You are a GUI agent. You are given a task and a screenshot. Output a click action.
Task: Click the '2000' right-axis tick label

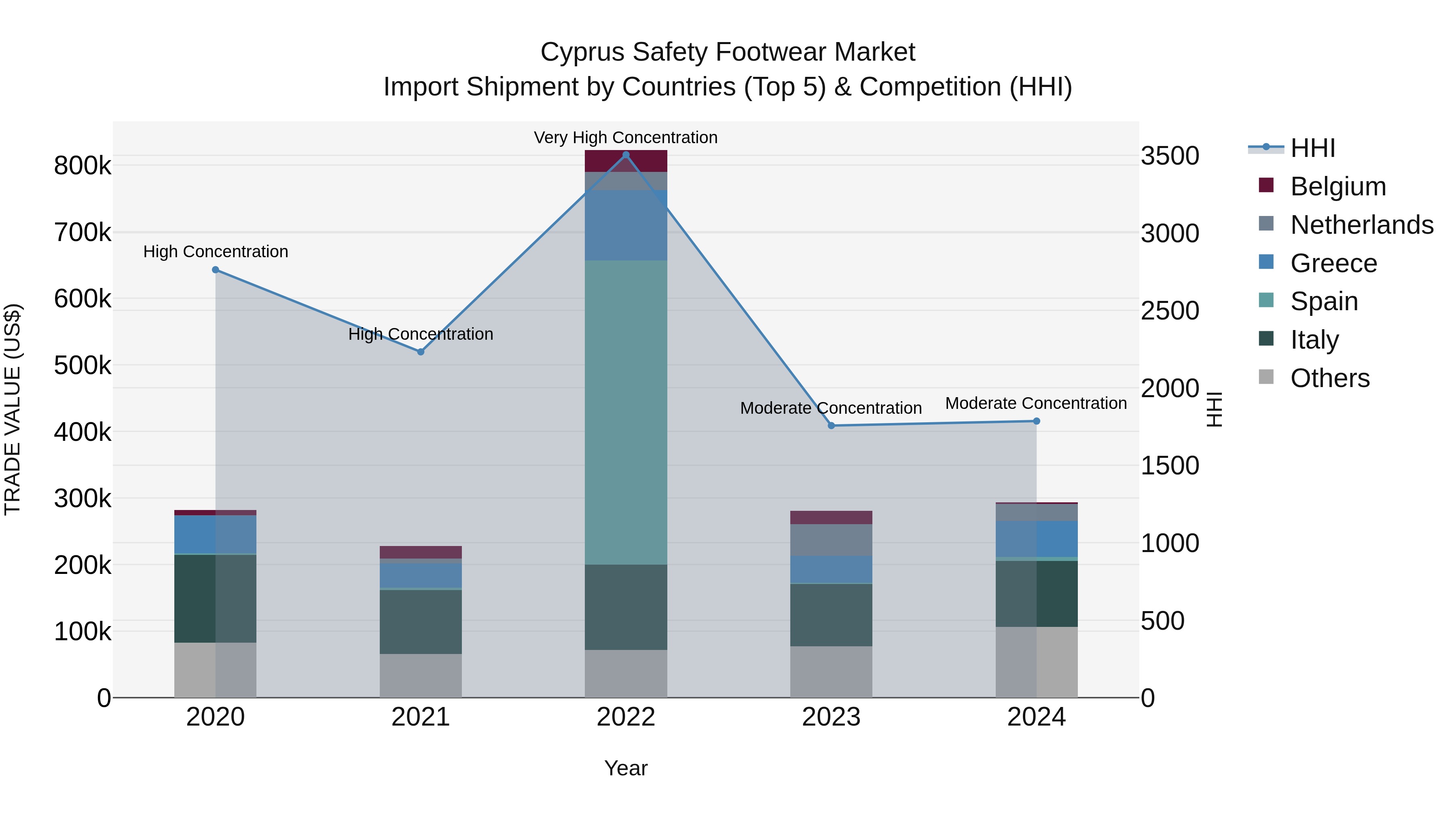point(1170,388)
